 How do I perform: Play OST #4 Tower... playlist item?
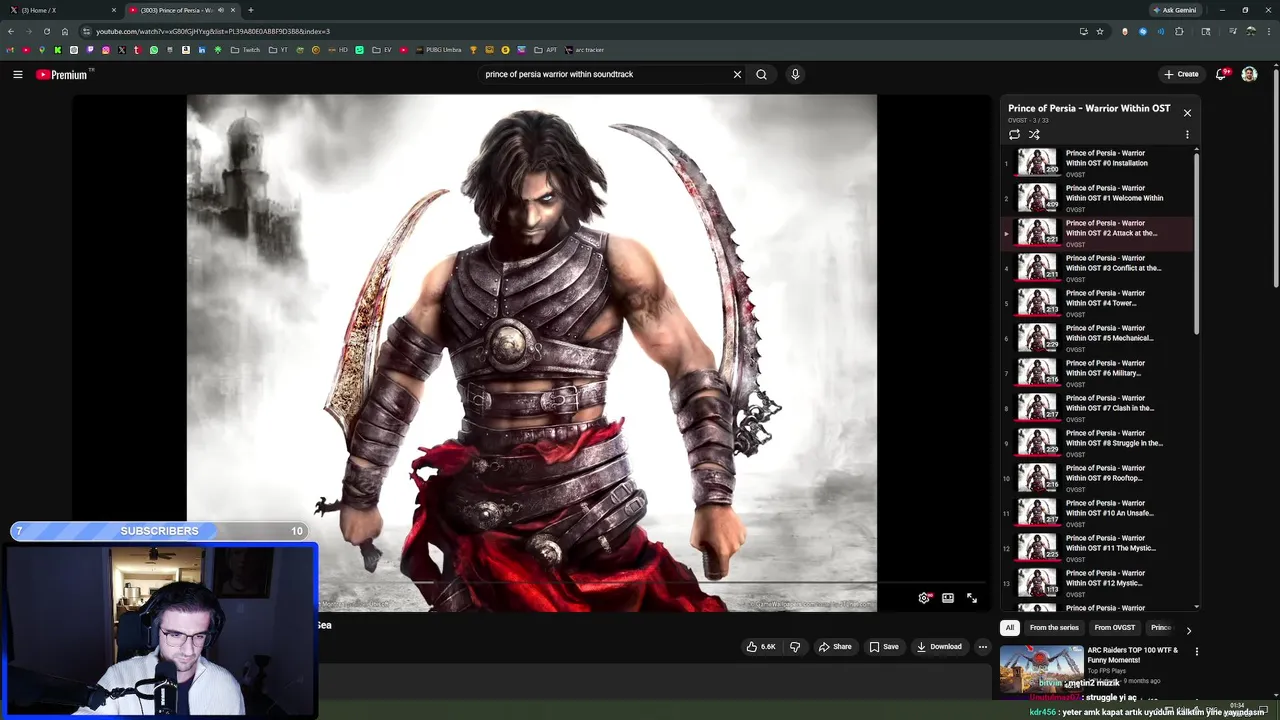(1097, 303)
